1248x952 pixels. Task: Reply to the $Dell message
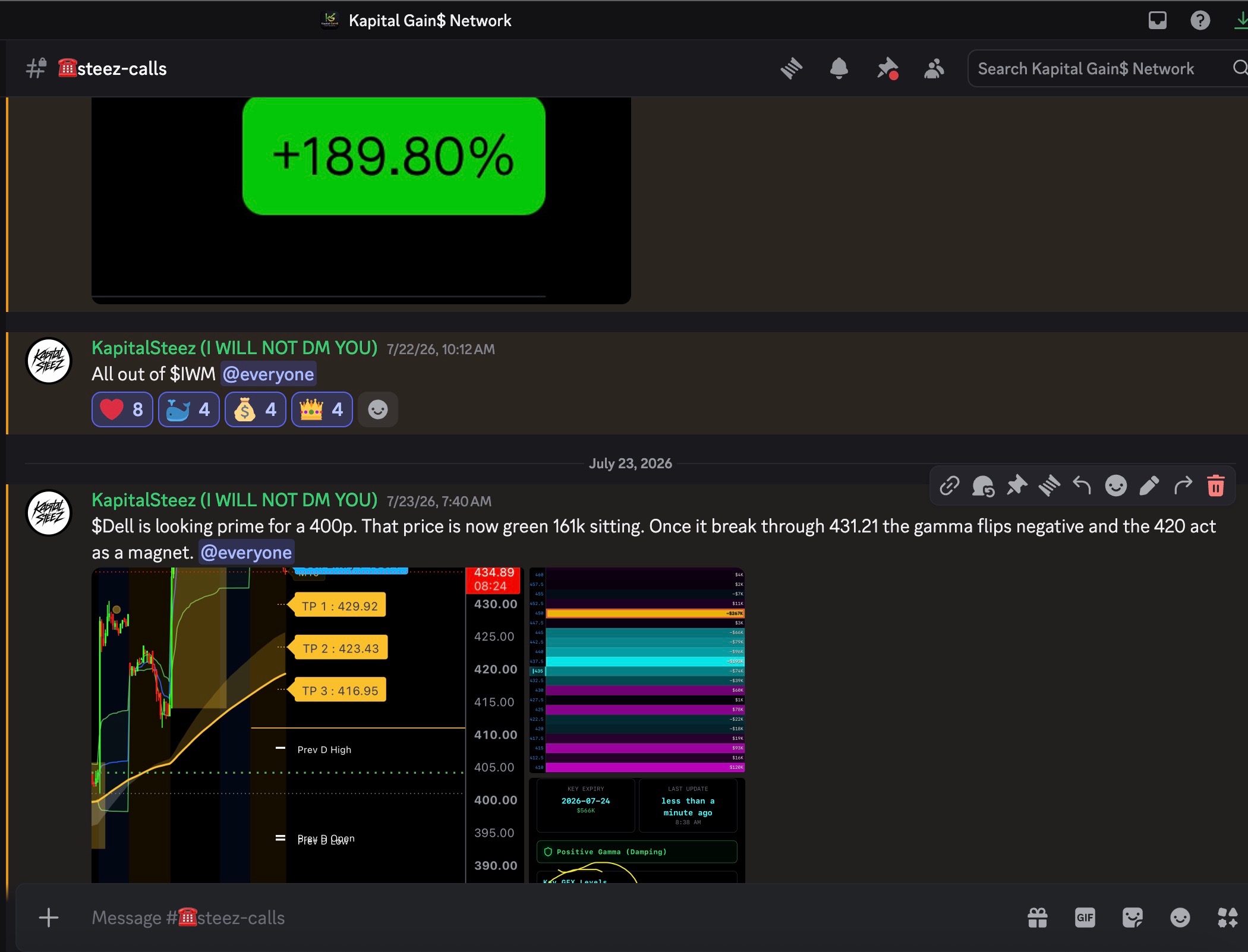pos(1082,486)
